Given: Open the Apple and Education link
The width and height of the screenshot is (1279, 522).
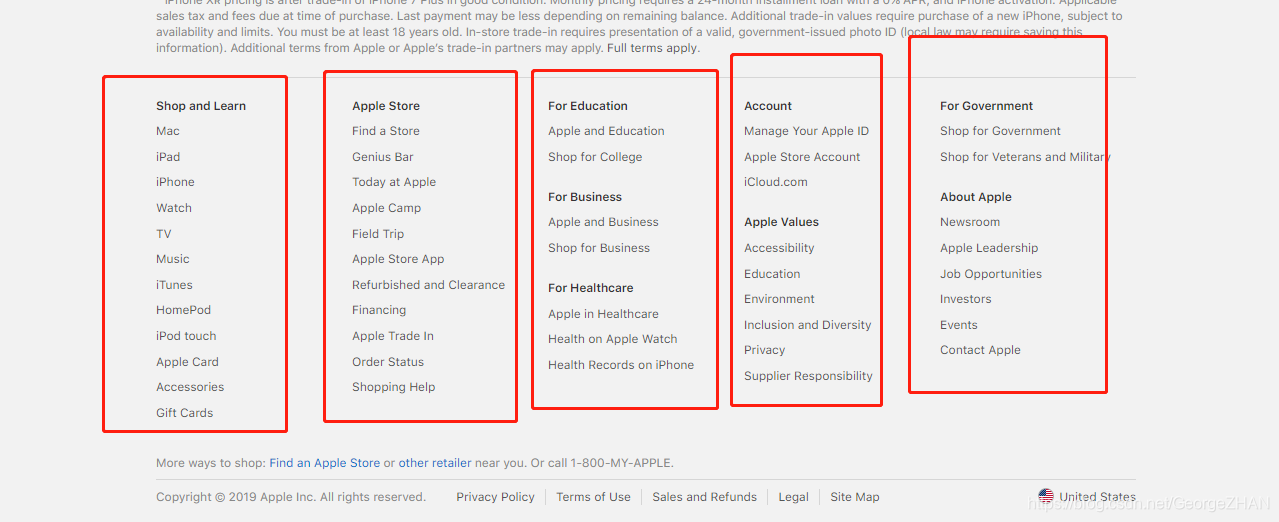Looking at the screenshot, I should pos(606,131).
